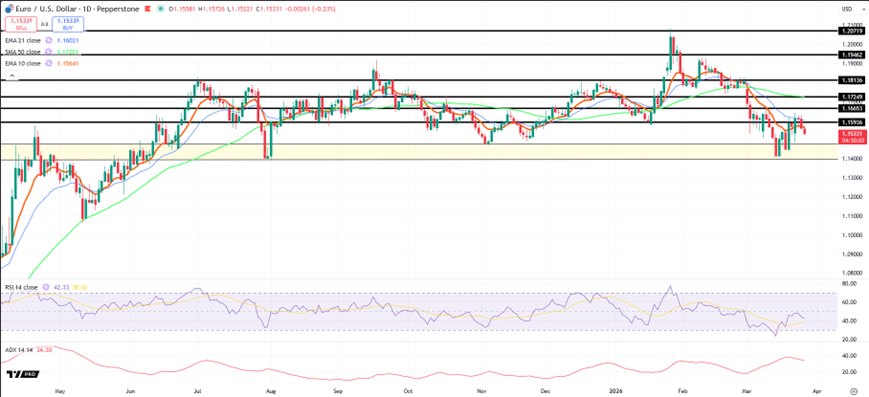Click the EUR/USD symbol flag icon
The image size is (869, 397).
(x=8, y=9)
